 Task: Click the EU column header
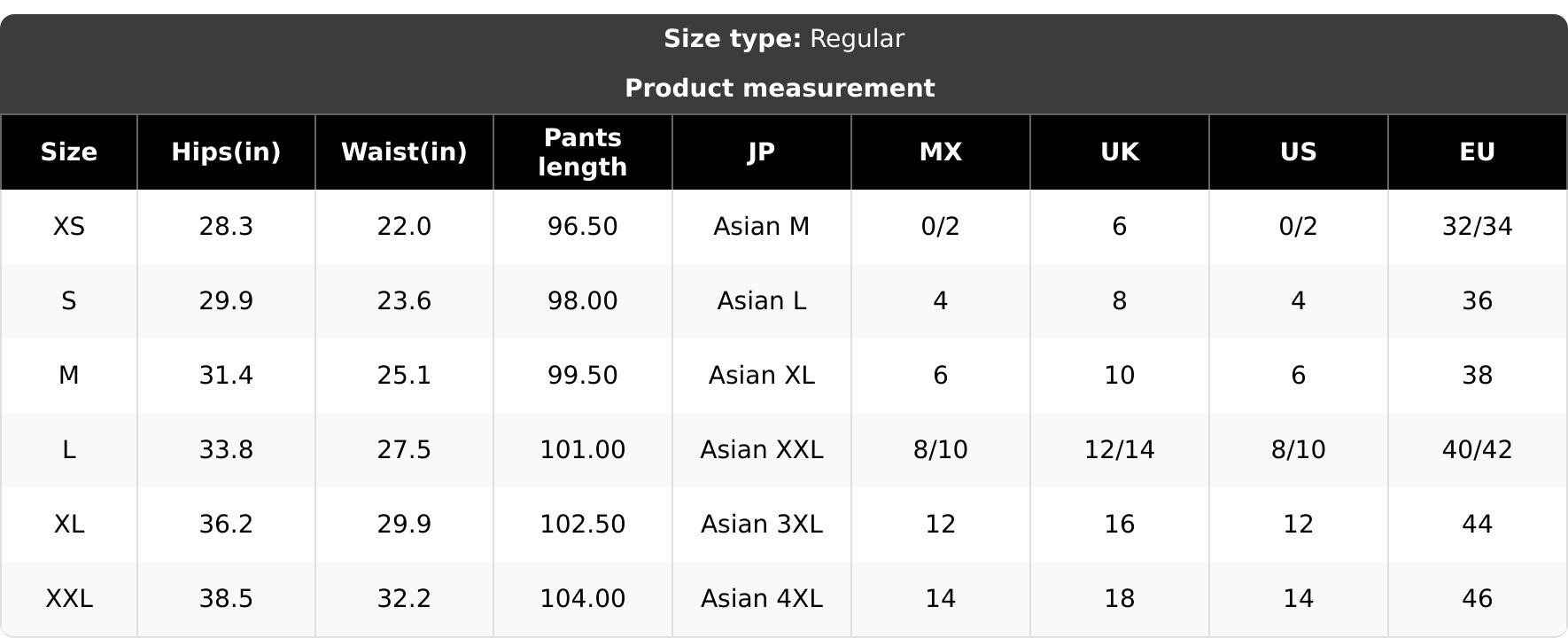click(x=1477, y=152)
